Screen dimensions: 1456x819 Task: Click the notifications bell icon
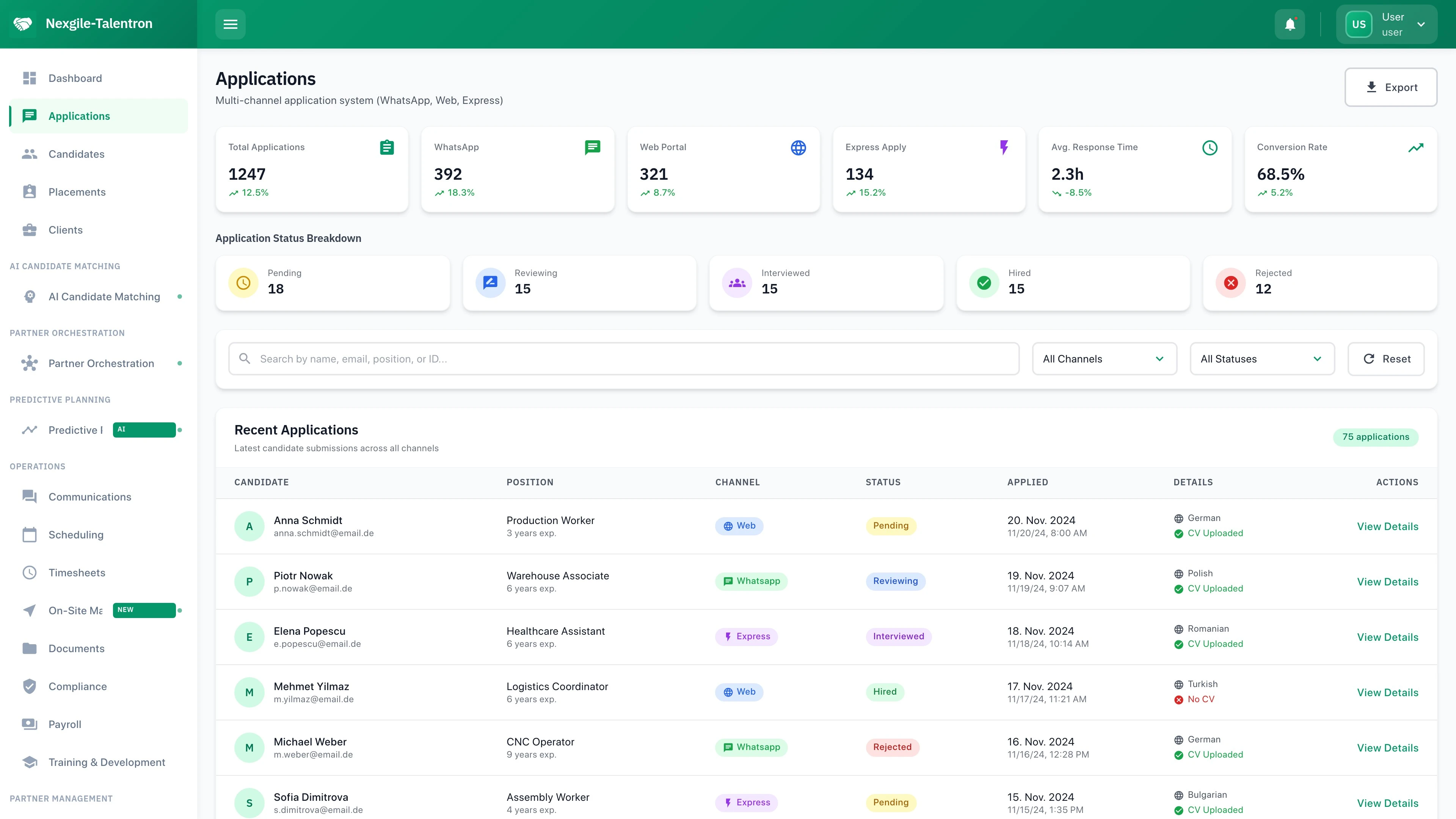tap(1289, 24)
